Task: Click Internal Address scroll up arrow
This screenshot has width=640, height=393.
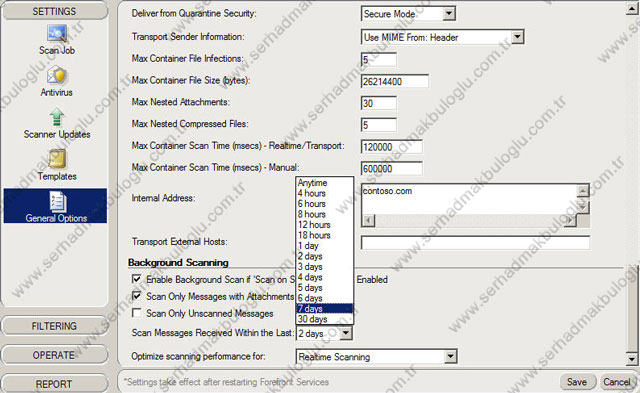Action: click(x=582, y=191)
